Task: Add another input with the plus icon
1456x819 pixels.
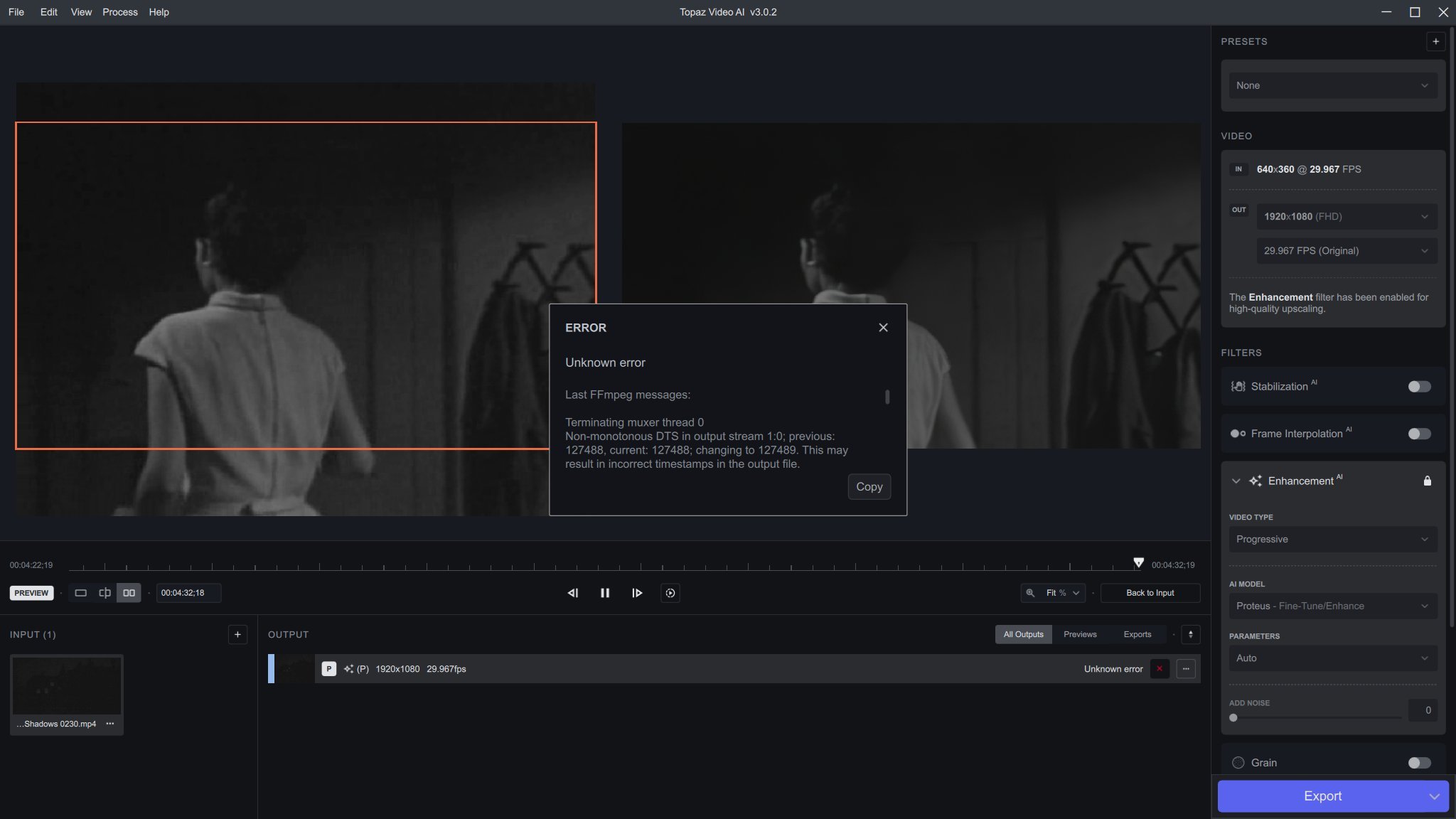Action: (237, 634)
